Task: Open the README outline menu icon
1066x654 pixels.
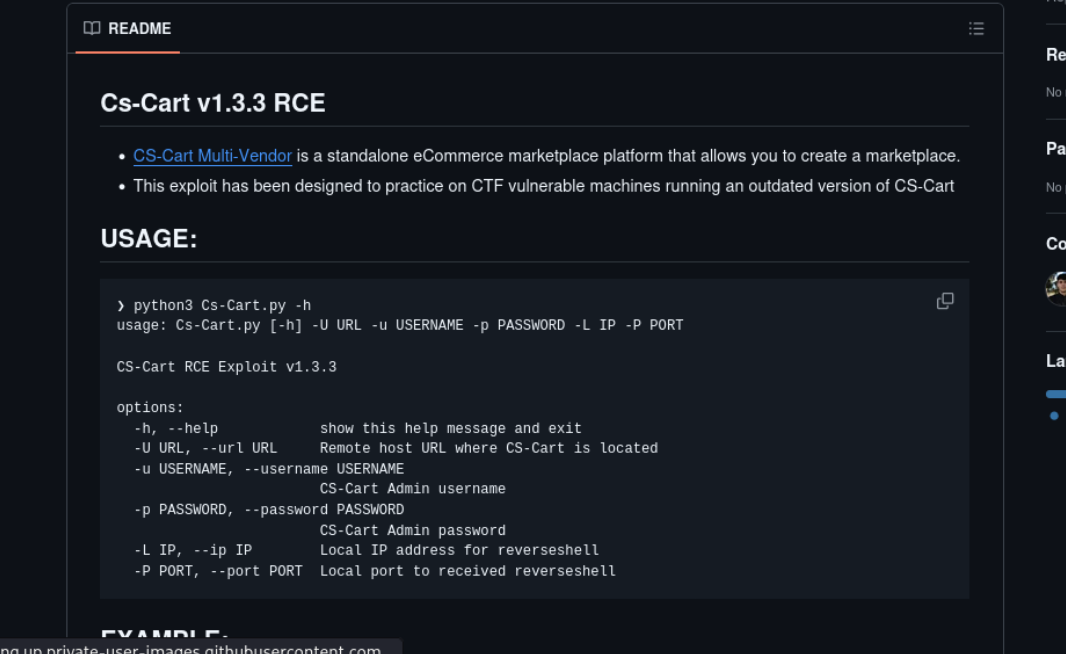Action: (x=976, y=29)
